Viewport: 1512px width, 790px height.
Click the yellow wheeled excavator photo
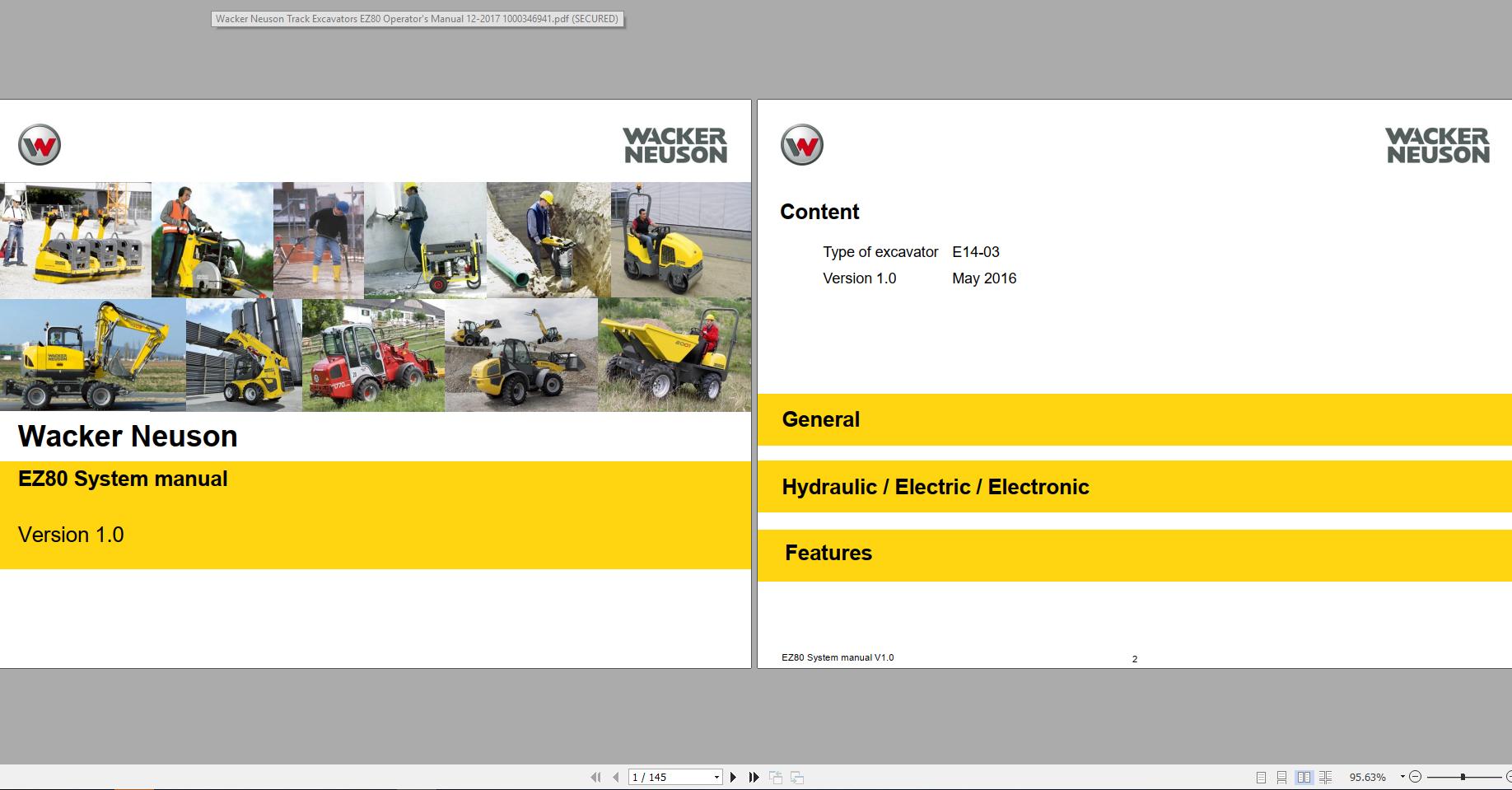click(93, 355)
